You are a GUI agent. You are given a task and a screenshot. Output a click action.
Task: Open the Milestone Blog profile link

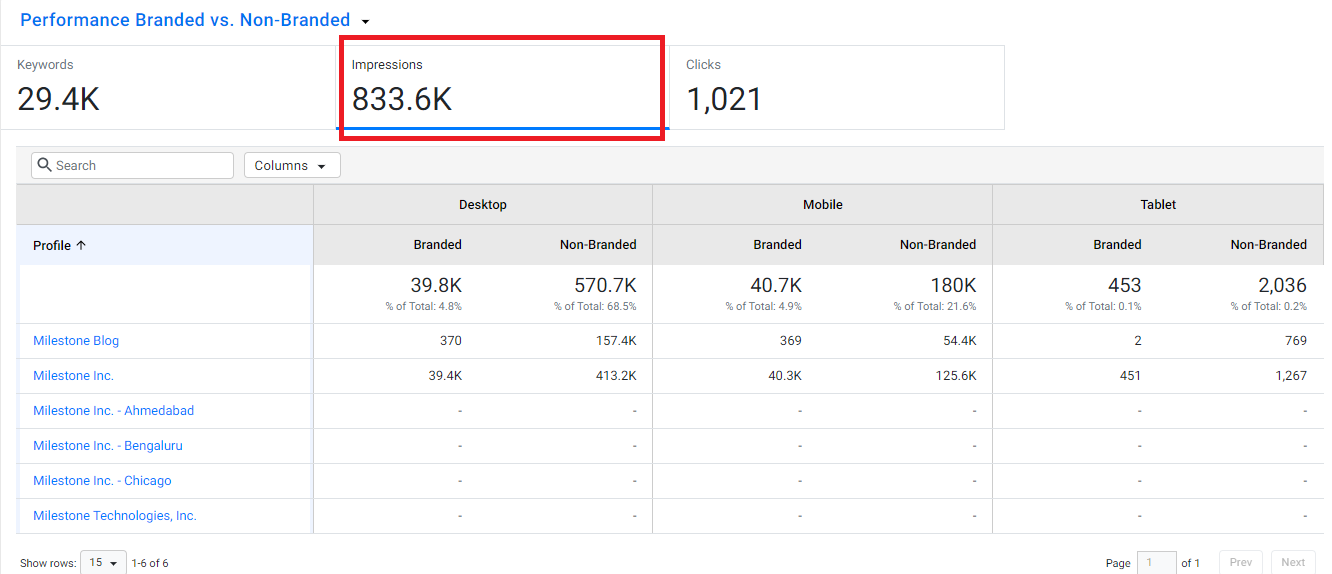76,341
